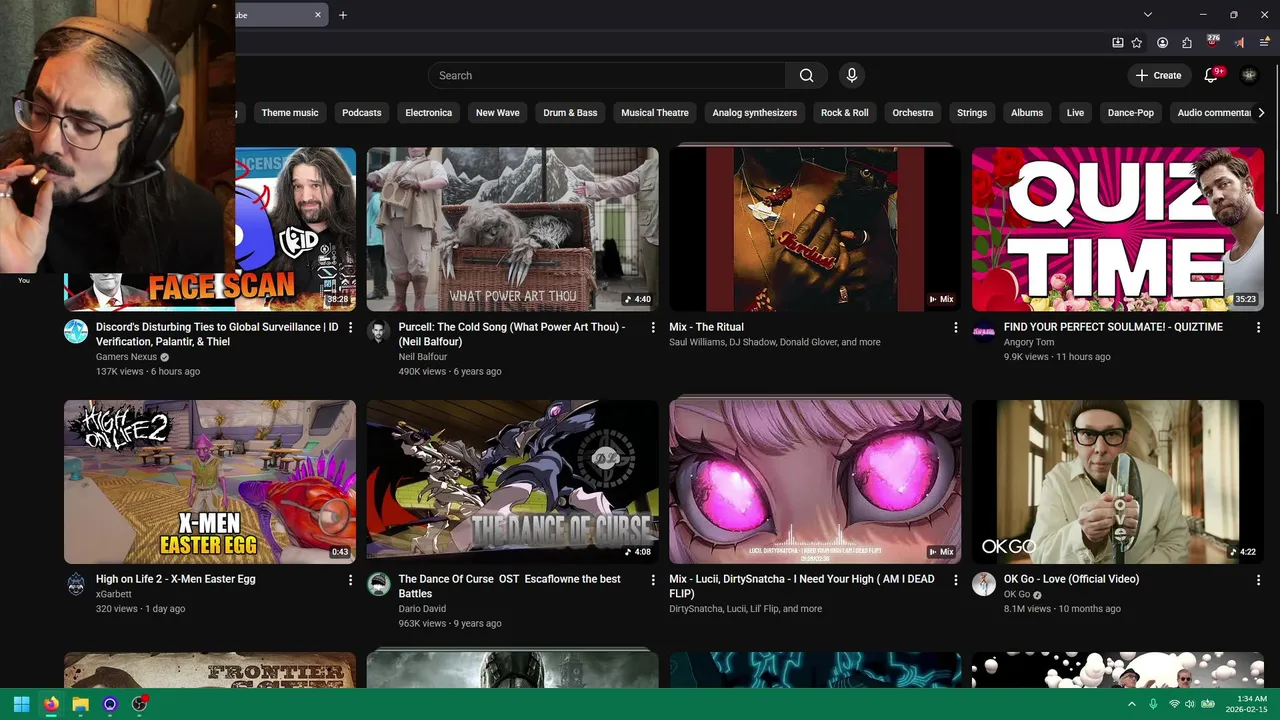Open Purcell: The Cold Song thumbnail
The width and height of the screenshot is (1280, 720).
click(x=512, y=229)
